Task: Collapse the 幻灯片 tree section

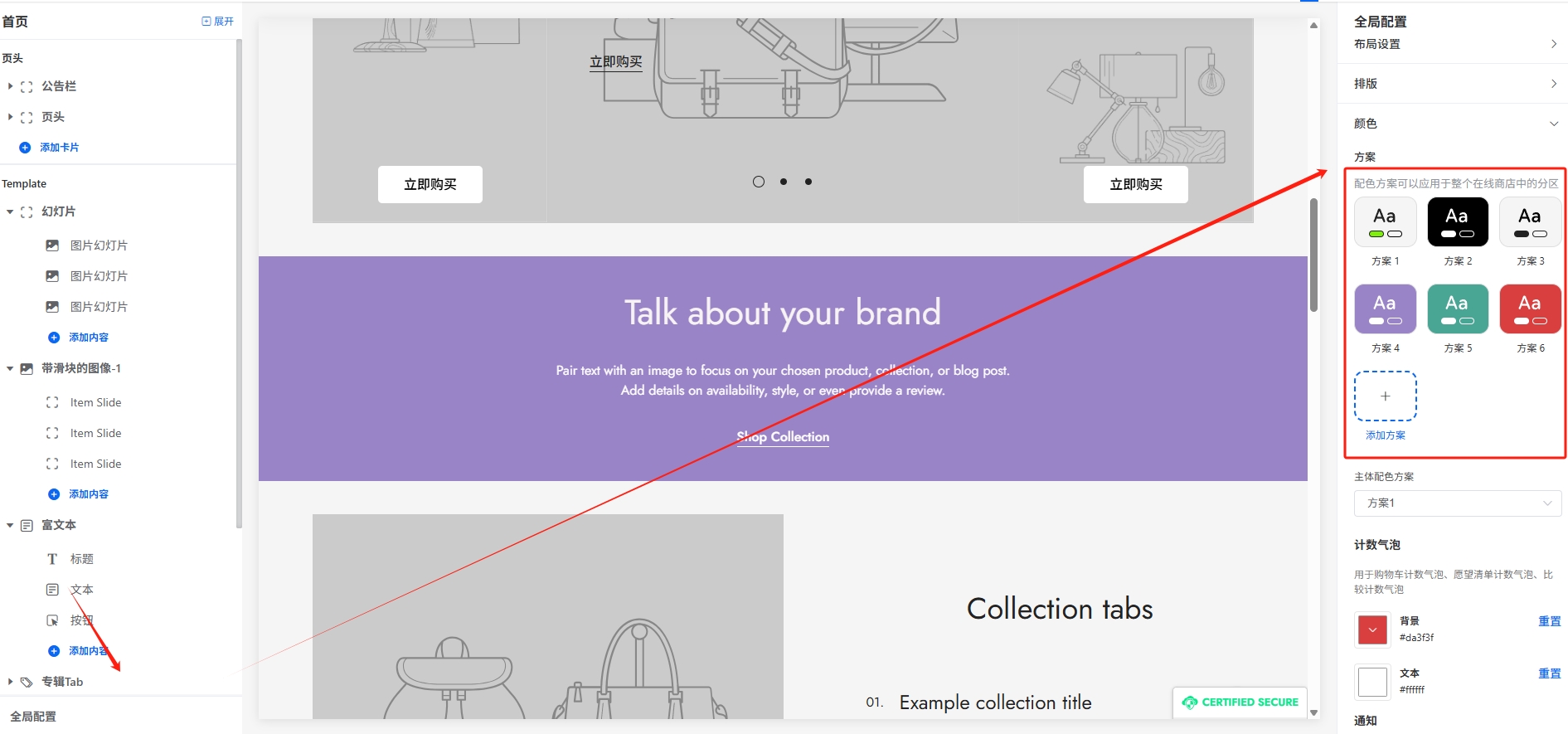Action: 10,212
